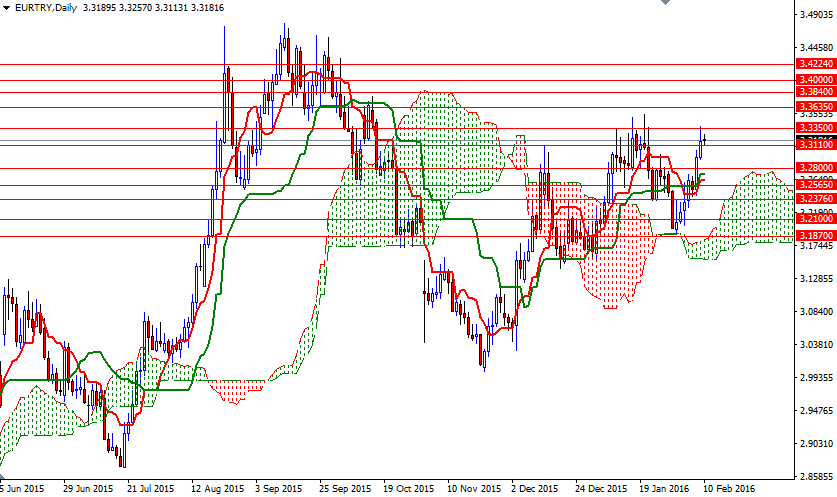
Task: Click the 3.49035 value on price axis
Action: click(816, 15)
